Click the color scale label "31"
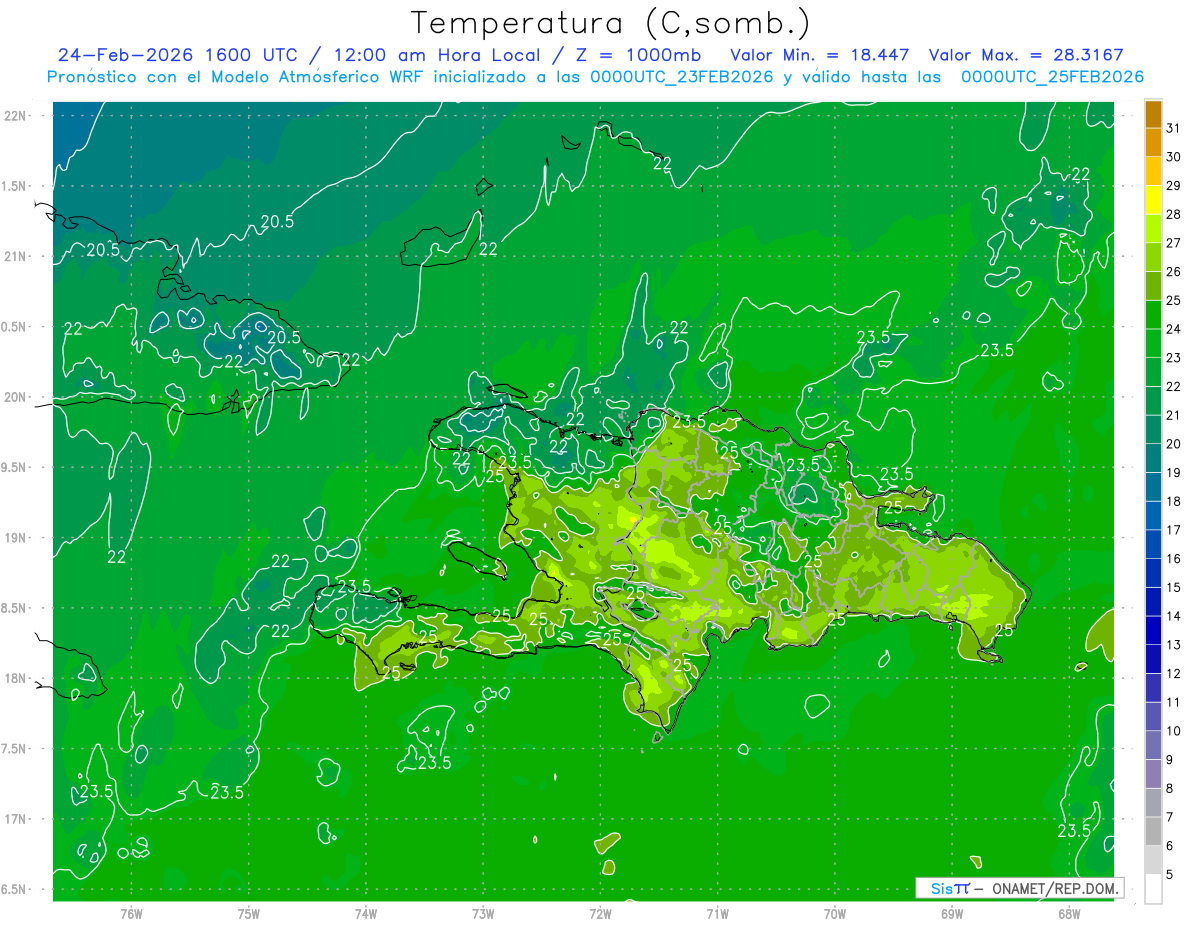This screenshot has height=927, width=1200. click(1174, 128)
